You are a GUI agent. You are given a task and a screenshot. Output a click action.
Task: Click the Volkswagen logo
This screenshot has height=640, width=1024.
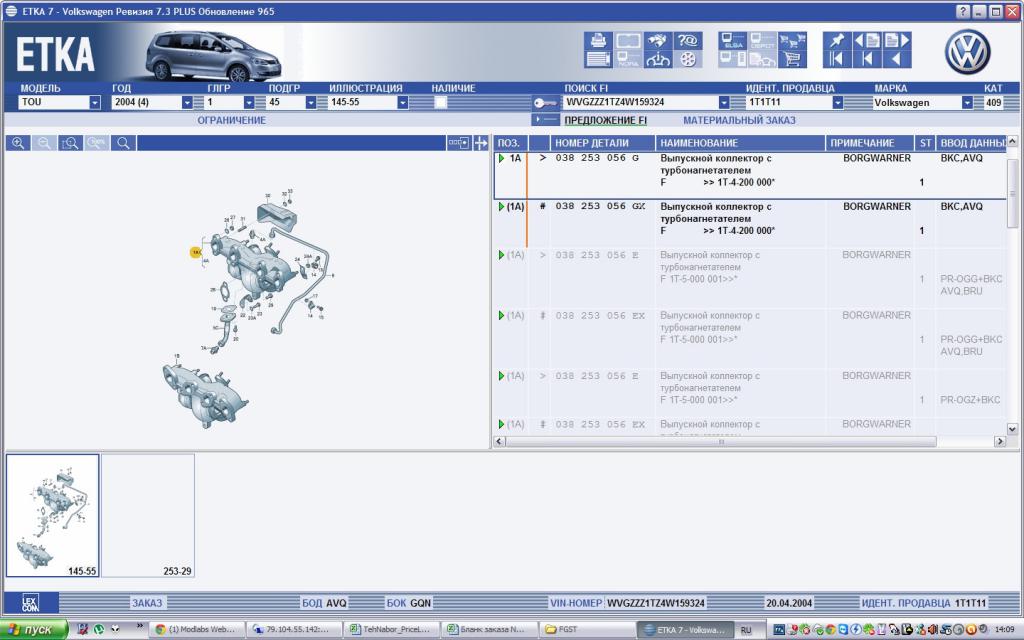coord(967,52)
